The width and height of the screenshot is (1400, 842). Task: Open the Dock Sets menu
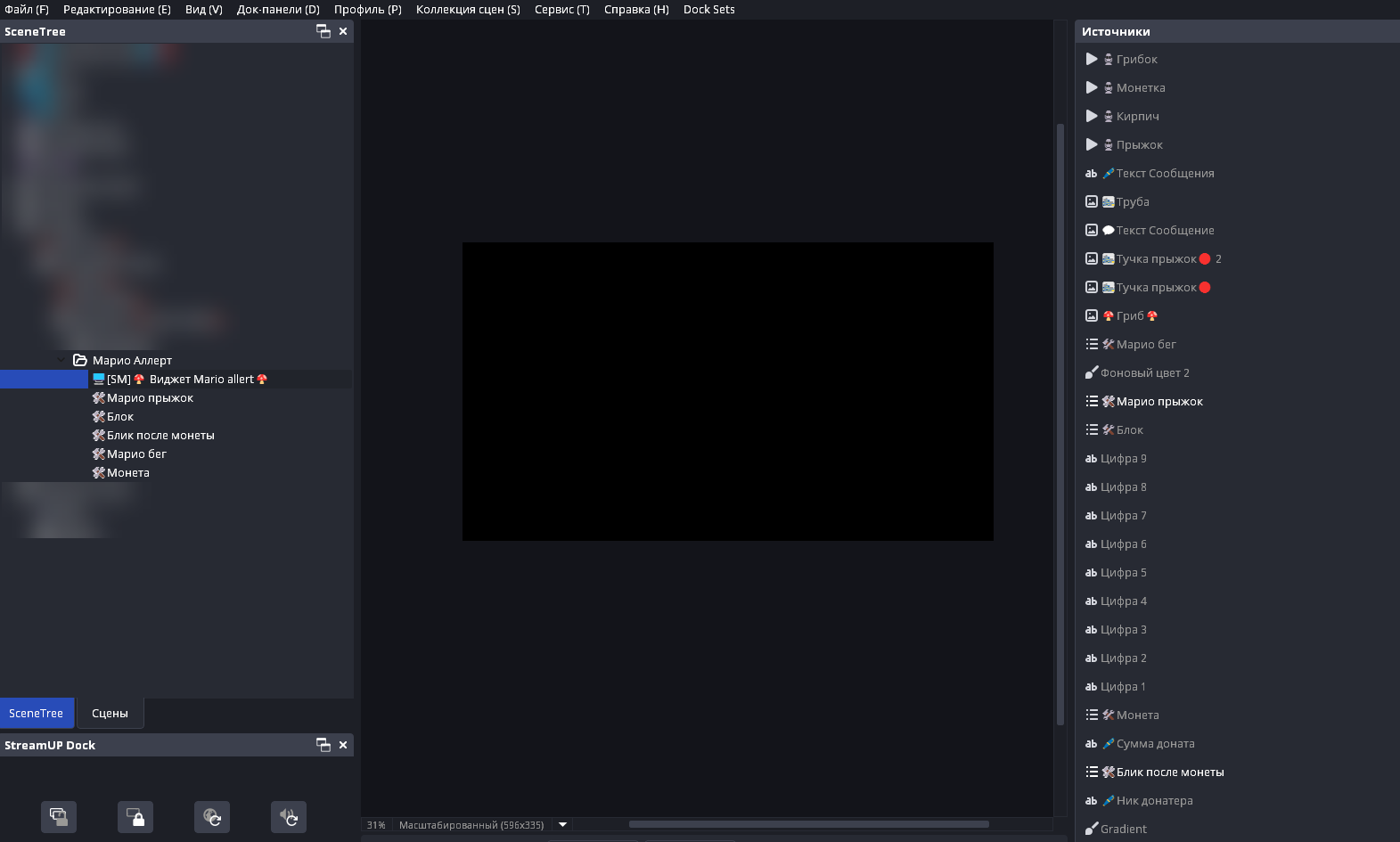(708, 10)
